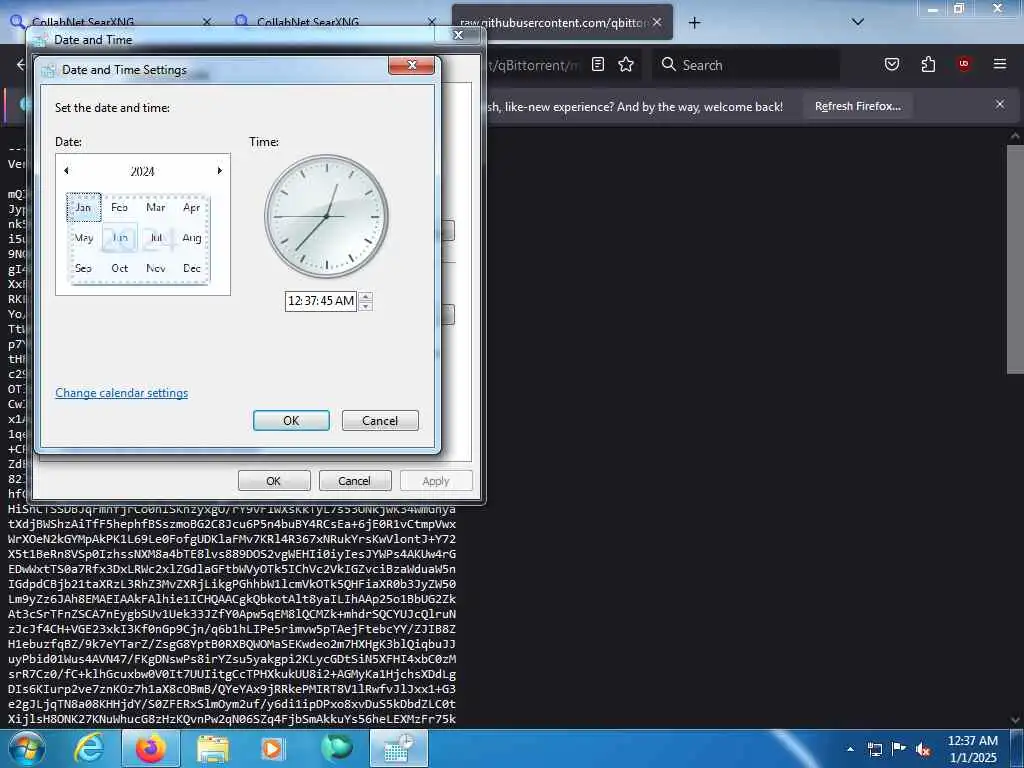Screen dimensions: 1024x768
Task: Switch to the githubusercontent Firefox tab
Action: [554, 23]
